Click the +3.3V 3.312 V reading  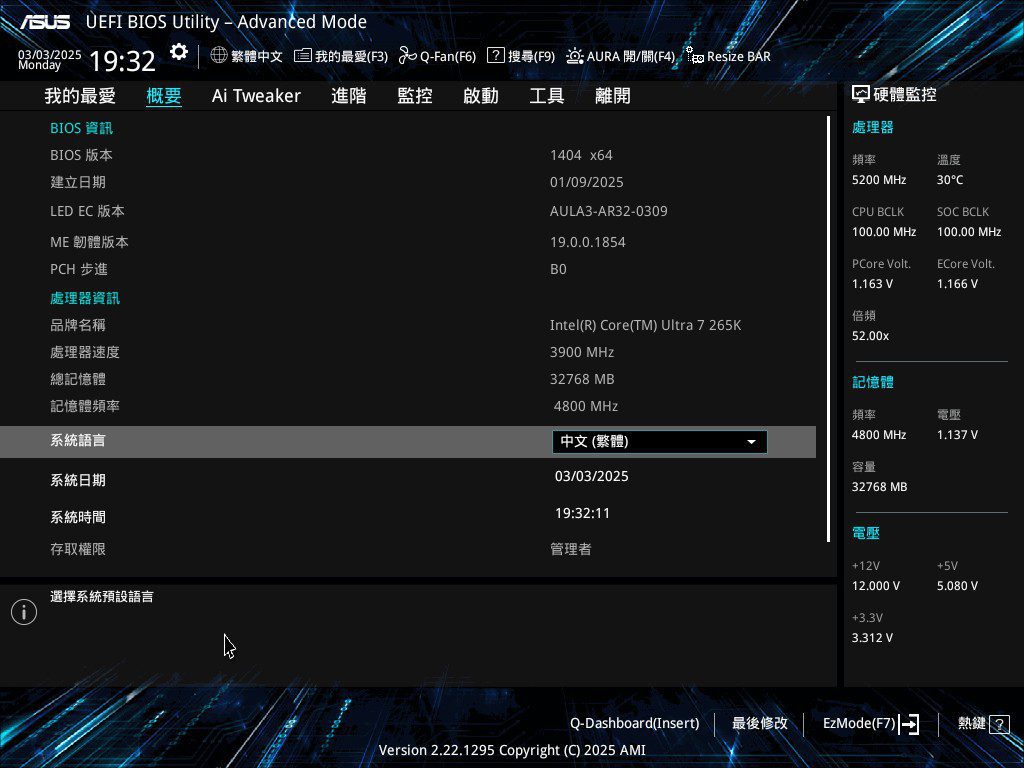point(872,637)
